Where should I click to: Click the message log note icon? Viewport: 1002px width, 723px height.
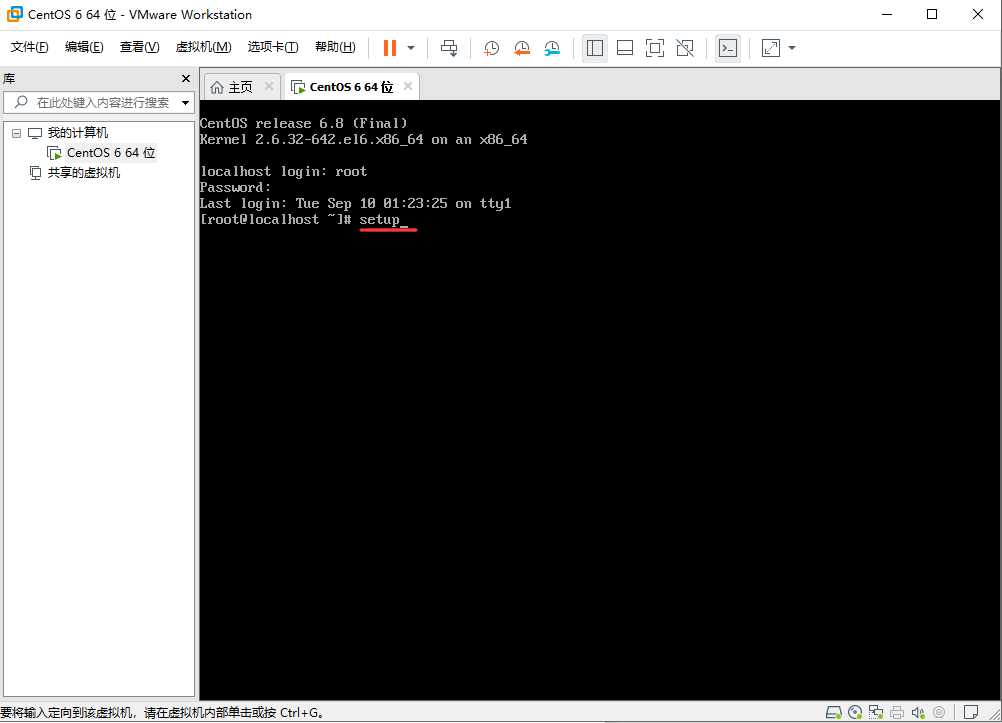point(971,712)
